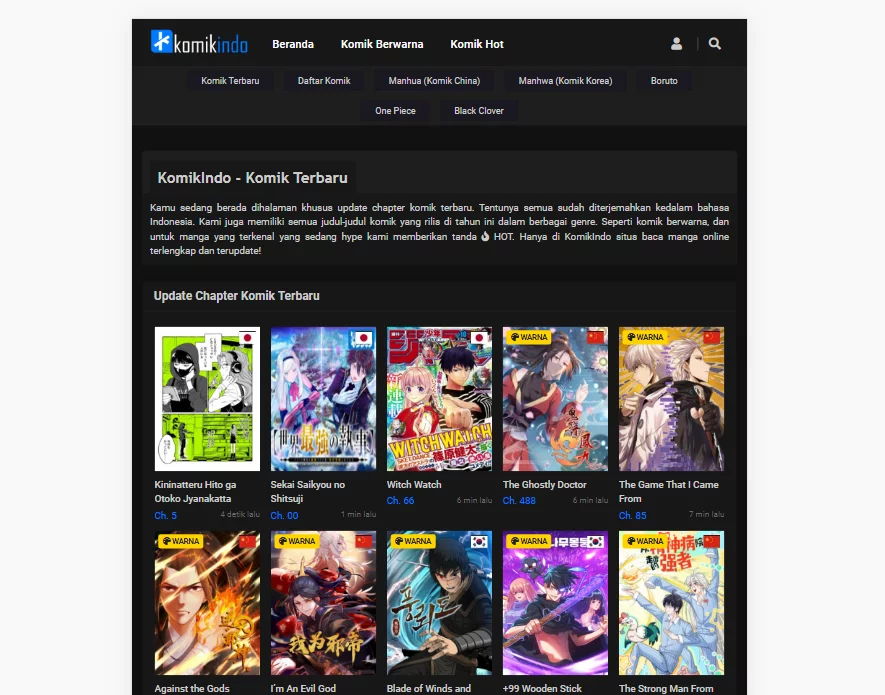Click WARNA badge on Against the Gods
This screenshot has width=885, height=695.
pos(180,541)
